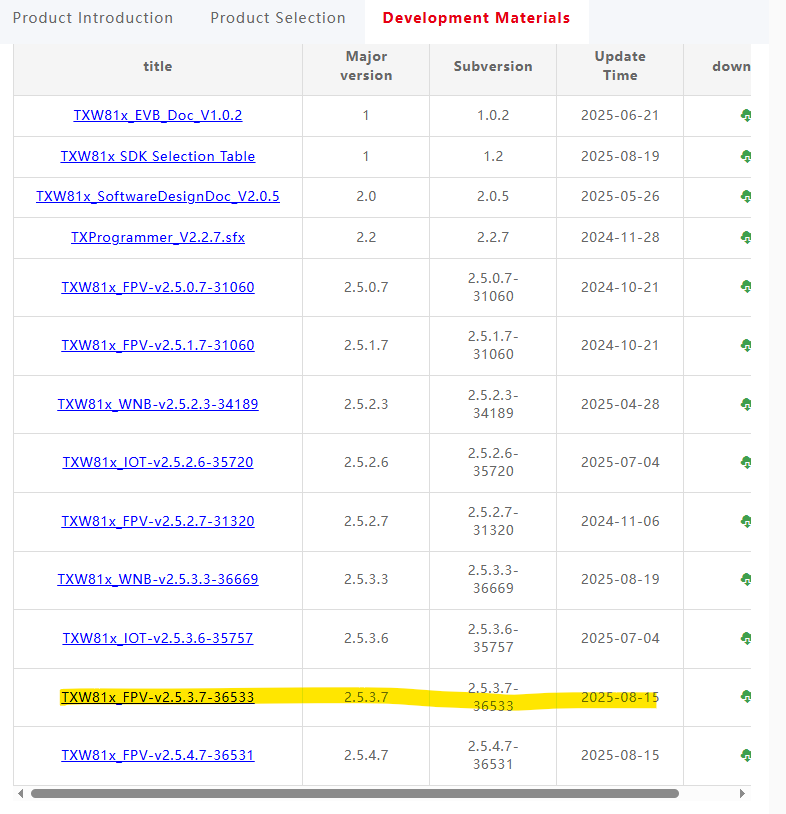Open TXW81x_IOT-v2.5.2.6-35720 link
The image size is (786, 814).
coord(158,462)
